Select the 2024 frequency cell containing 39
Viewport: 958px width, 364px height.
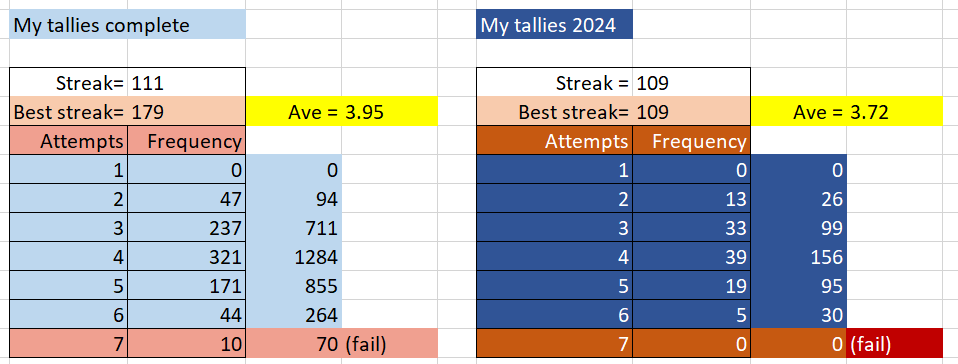(x=691, y=257)
